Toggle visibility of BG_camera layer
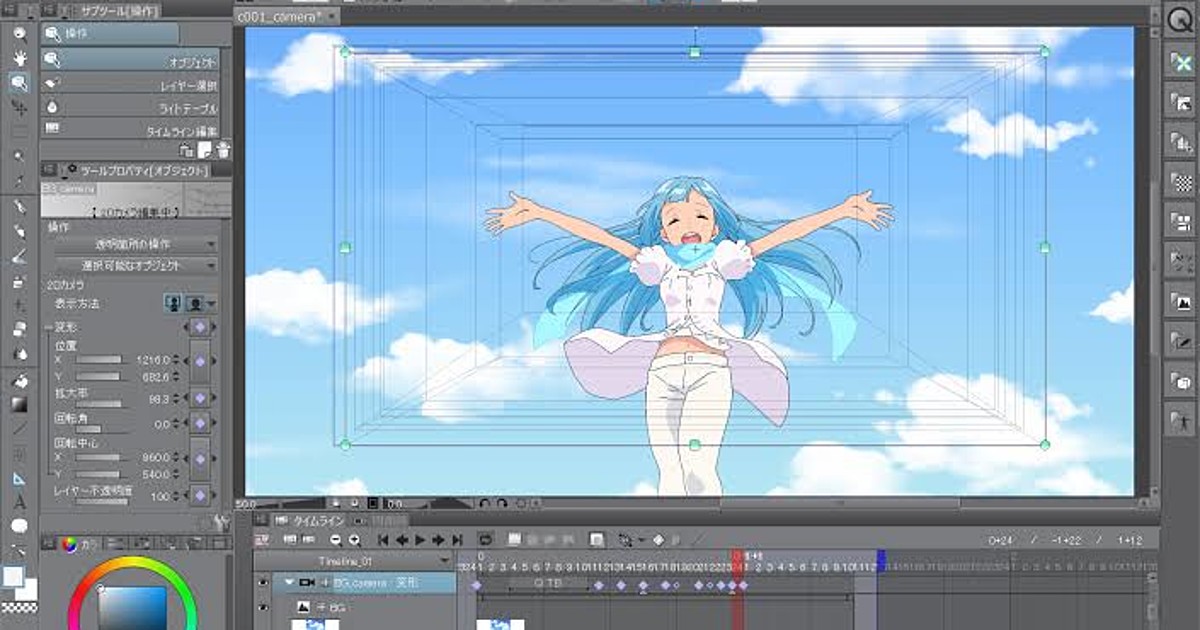Image resolution: width=1200 pixels, height=630 pixels. (x=265, y=583)
